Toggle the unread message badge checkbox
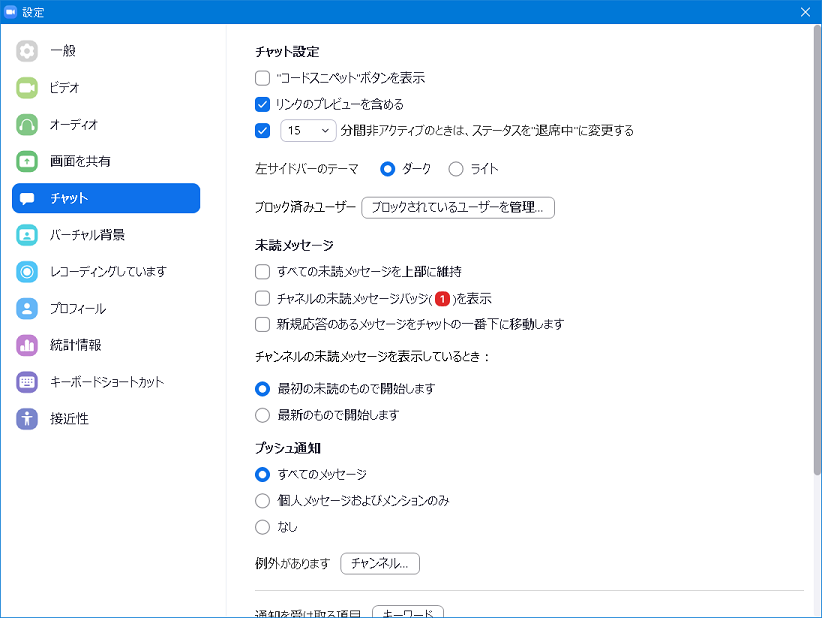This screenshot has height=618, width=822. coord(263,298)
